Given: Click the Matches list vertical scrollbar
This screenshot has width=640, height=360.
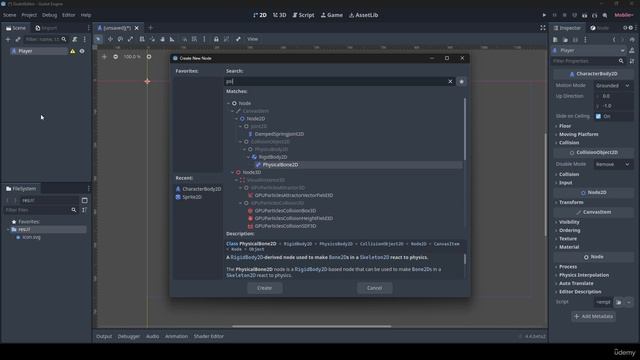Looking at the screenshot, I should [x=464, y=129].
